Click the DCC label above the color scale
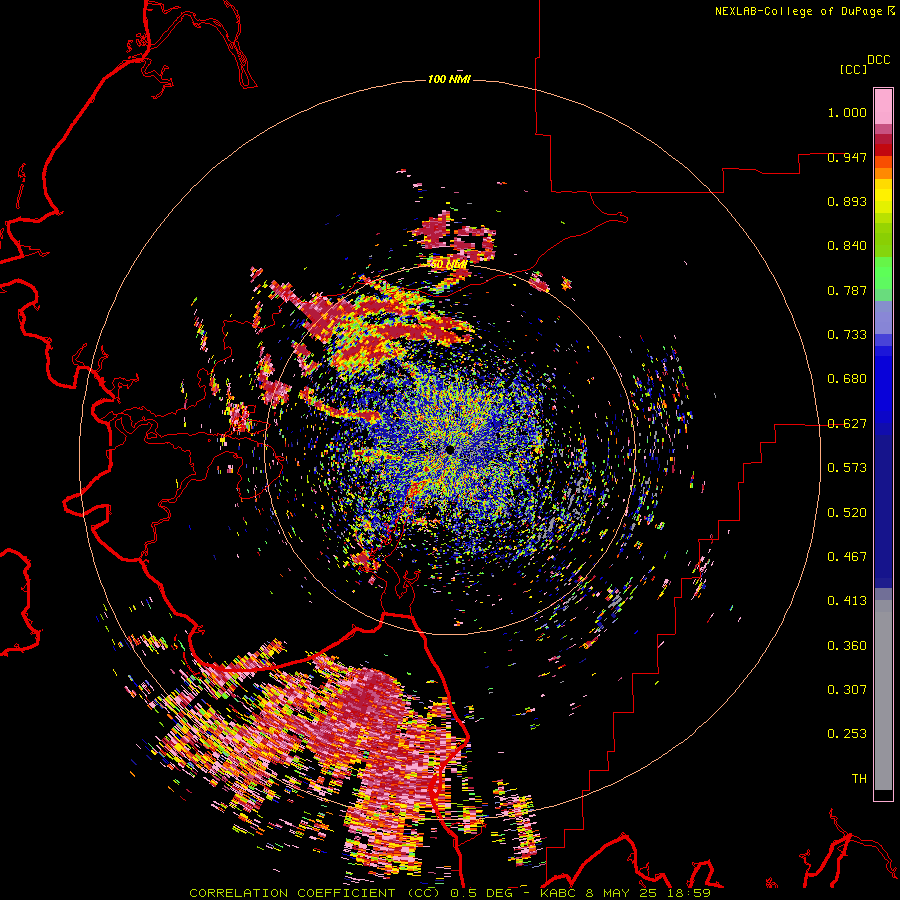This screenshot has height=900, width=900. (878, 60)
